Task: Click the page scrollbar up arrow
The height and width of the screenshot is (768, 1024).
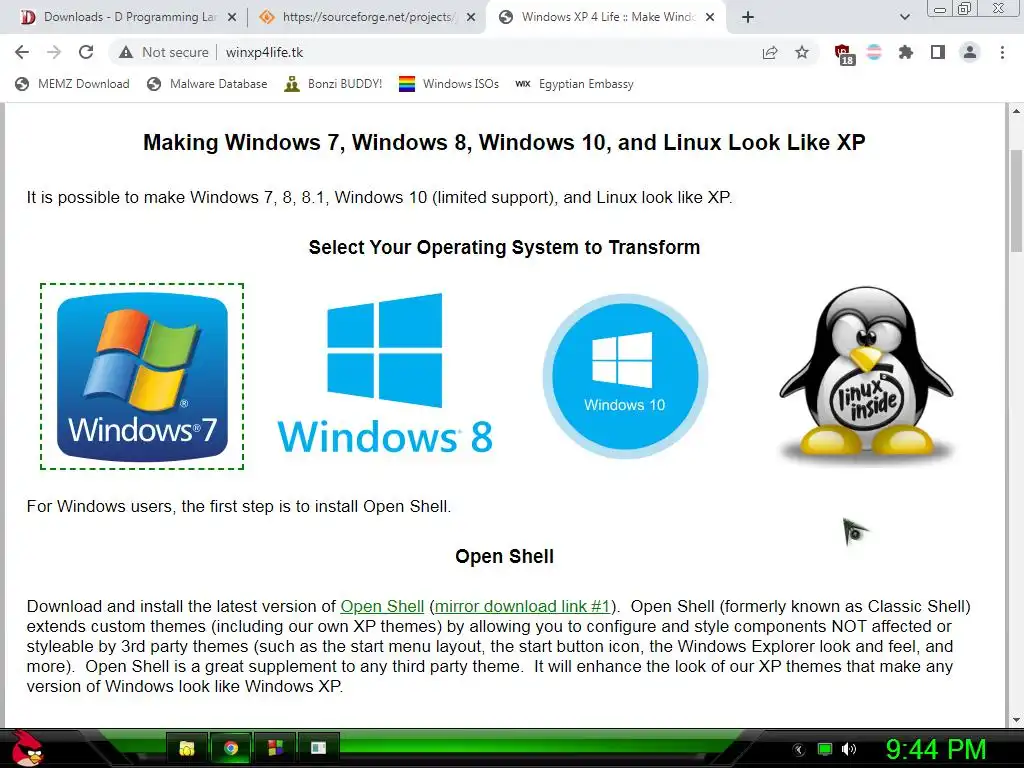Action: tap(1016, 112)
